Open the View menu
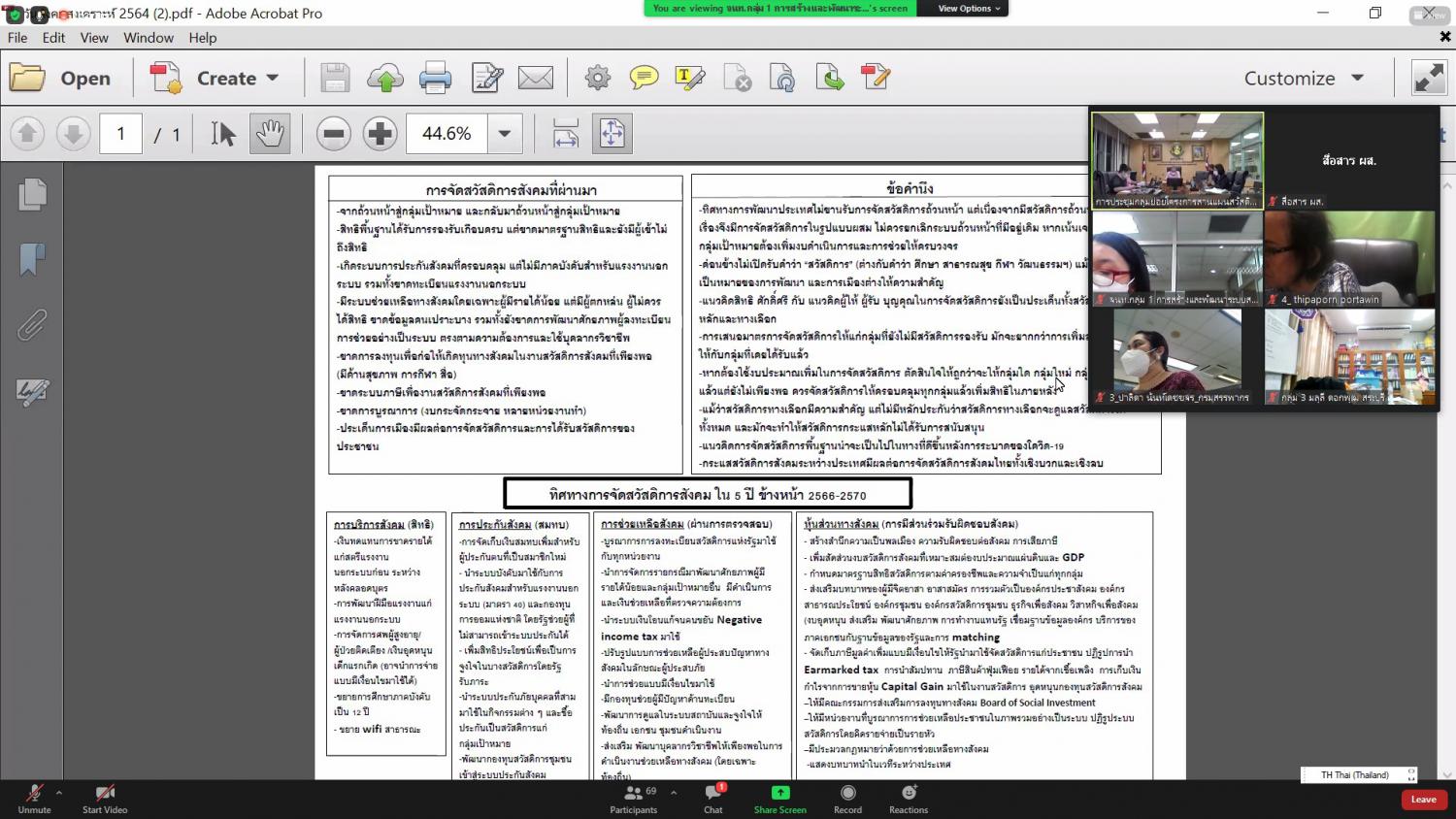Screen dimensions: 1456x819 (x=94, y=38)
